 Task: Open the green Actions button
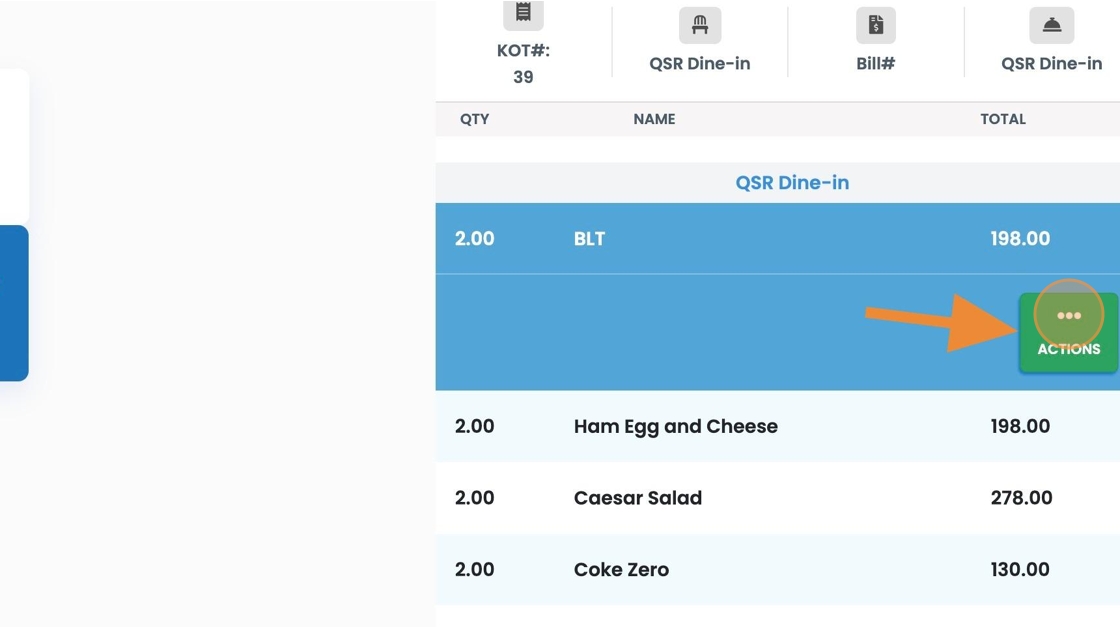[x=1069, y=333]
